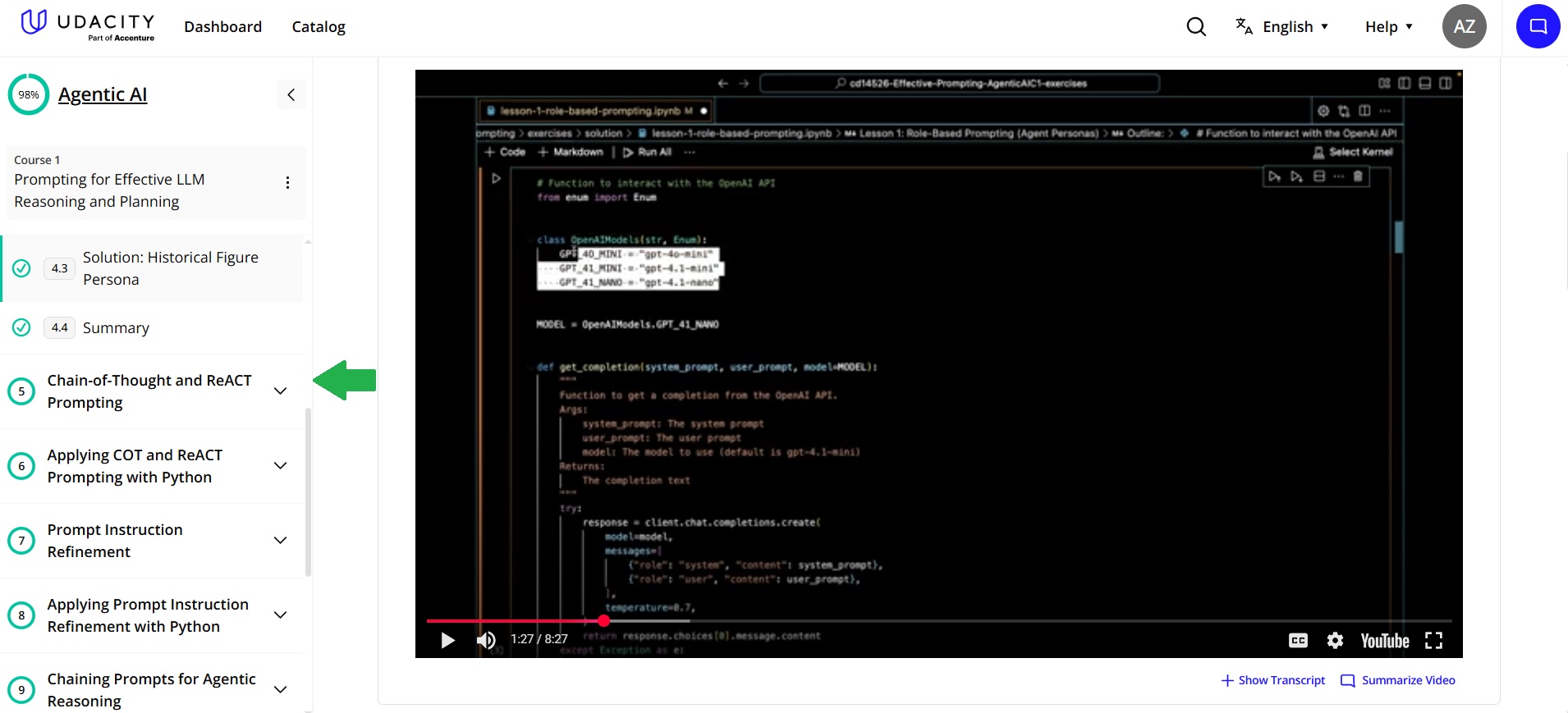The width and height of the screenshot is (1568, 713).
Task: Open the chat assistant bubble icon
Action: pos(1538,26)
